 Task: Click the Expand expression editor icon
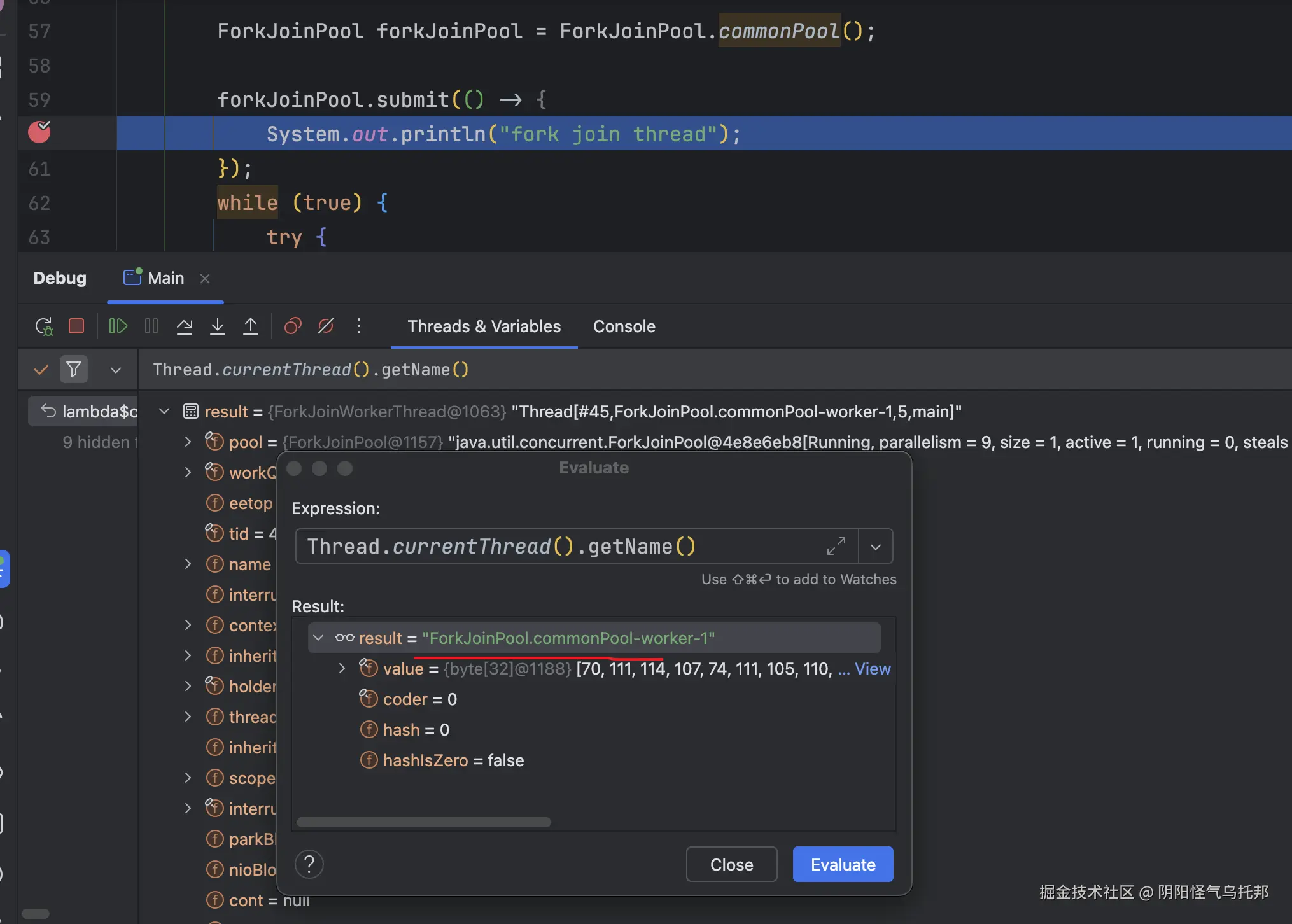tap(836, 547)
